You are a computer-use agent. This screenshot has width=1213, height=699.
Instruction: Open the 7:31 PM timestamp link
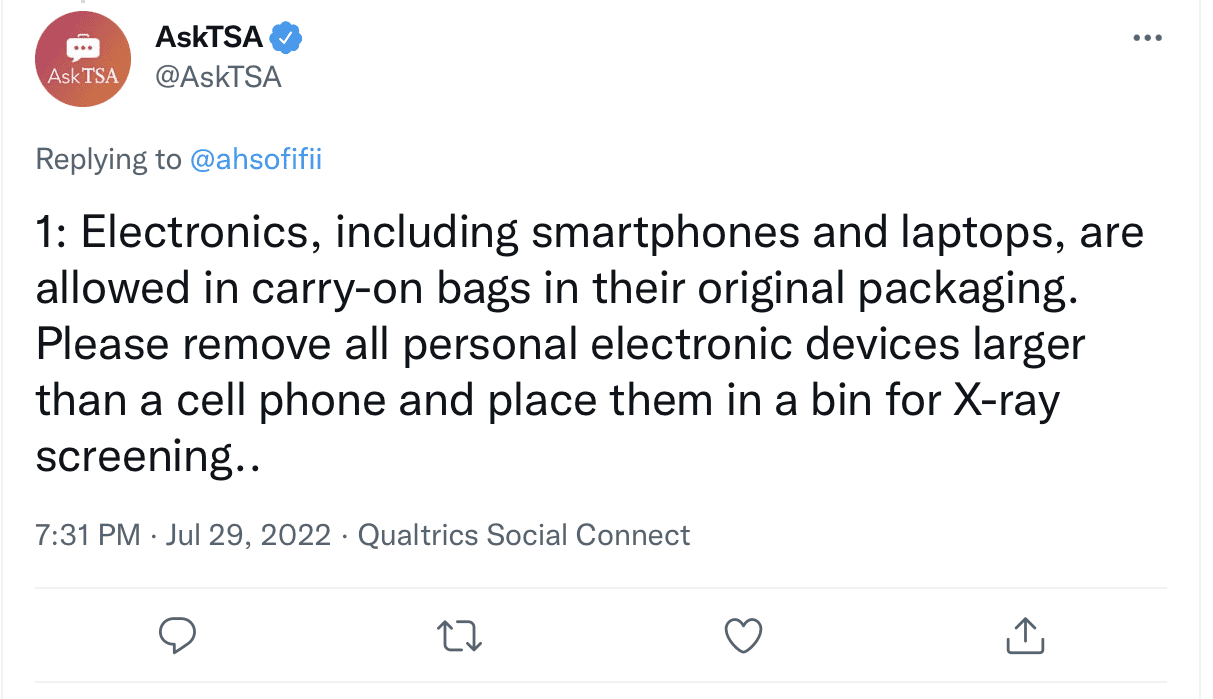tap(88, 535)
